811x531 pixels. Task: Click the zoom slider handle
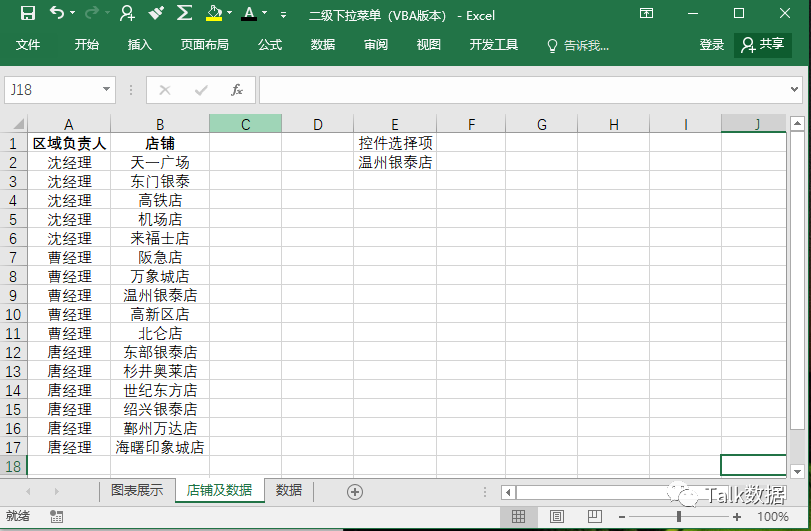679,517
